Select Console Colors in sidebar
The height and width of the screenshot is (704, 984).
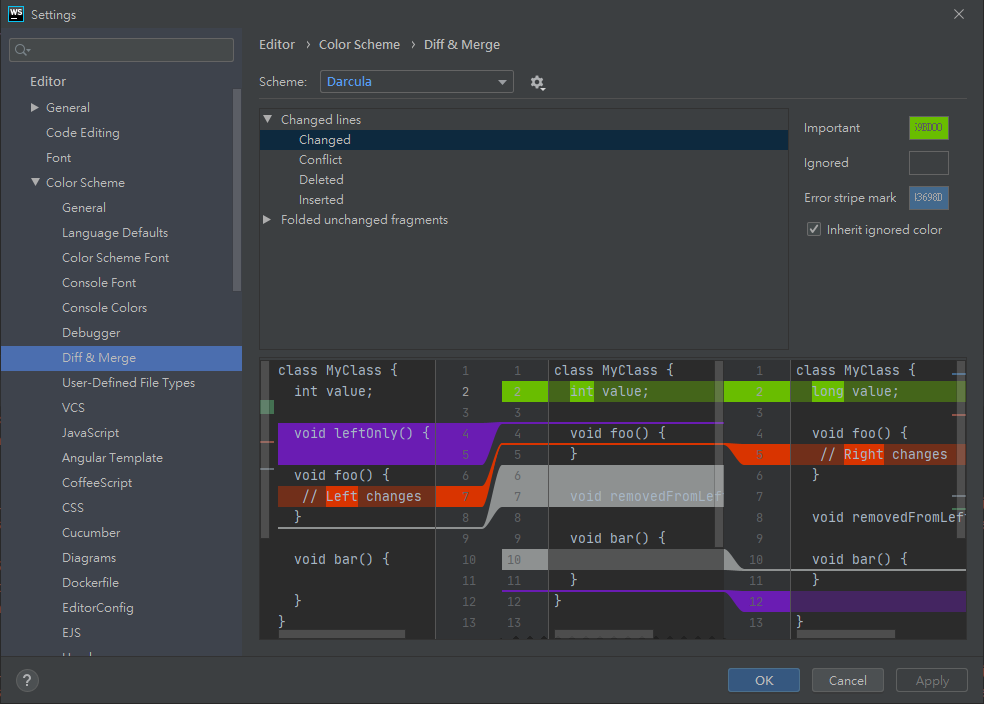tap(104, 308)
